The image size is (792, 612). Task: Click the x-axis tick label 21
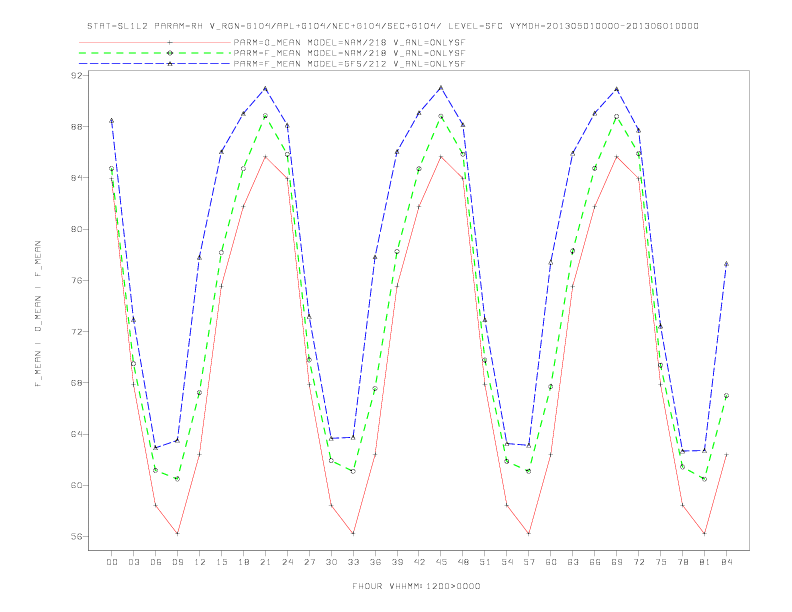265,562
